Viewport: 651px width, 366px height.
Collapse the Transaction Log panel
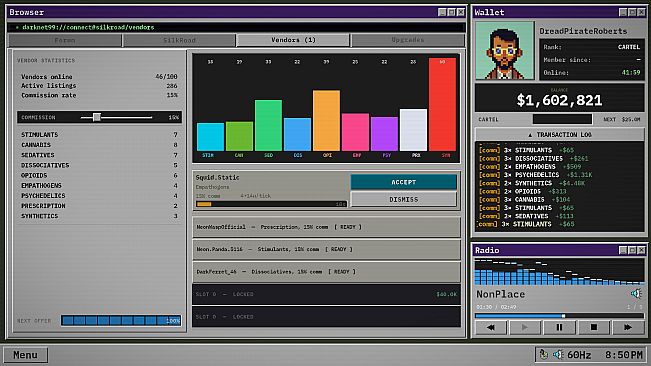tap(559, 134)
